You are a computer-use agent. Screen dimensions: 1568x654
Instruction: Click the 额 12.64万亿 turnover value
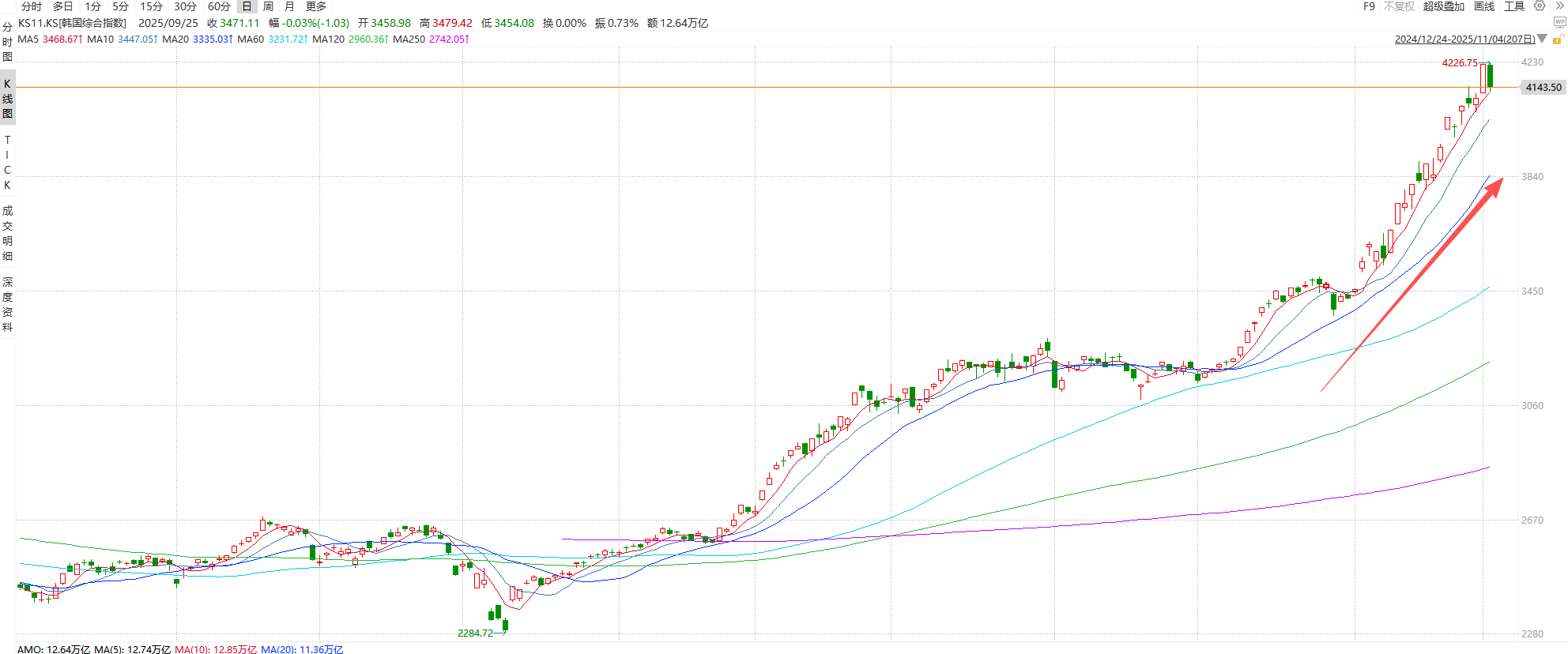click(x=677, y=23)
